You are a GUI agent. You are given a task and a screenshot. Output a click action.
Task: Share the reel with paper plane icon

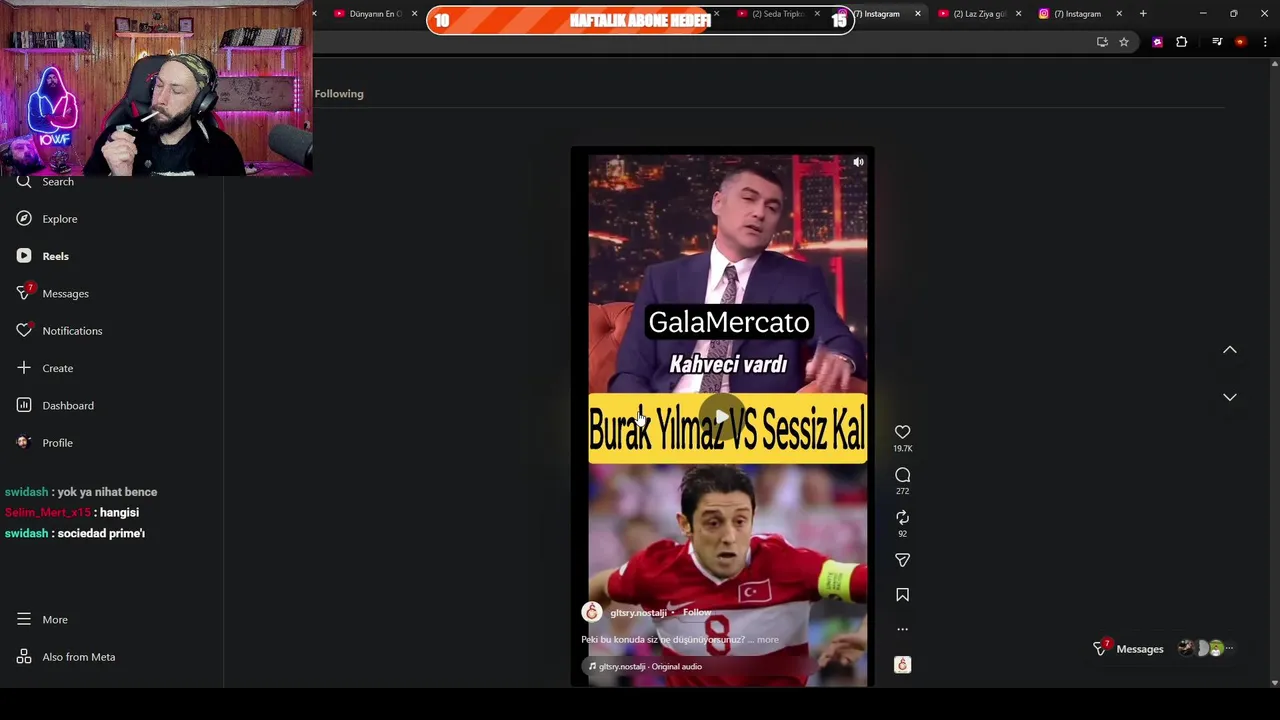[x=902, y=560]
